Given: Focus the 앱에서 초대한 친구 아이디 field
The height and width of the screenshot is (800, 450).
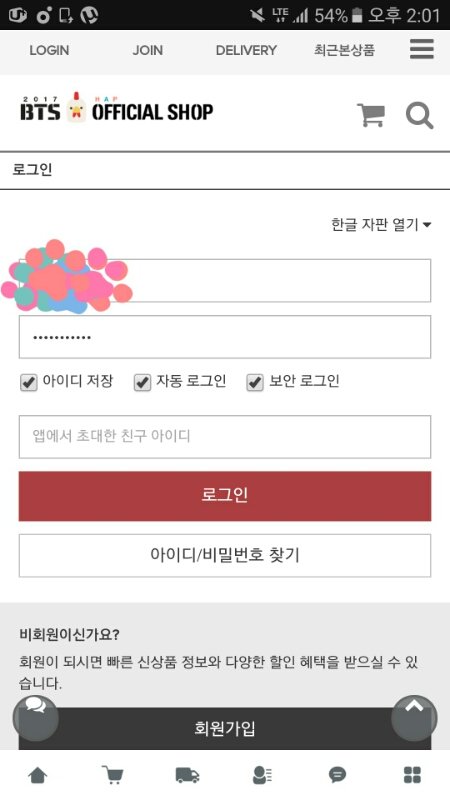Looking at the screenshot, I should [x=225, y=437].
